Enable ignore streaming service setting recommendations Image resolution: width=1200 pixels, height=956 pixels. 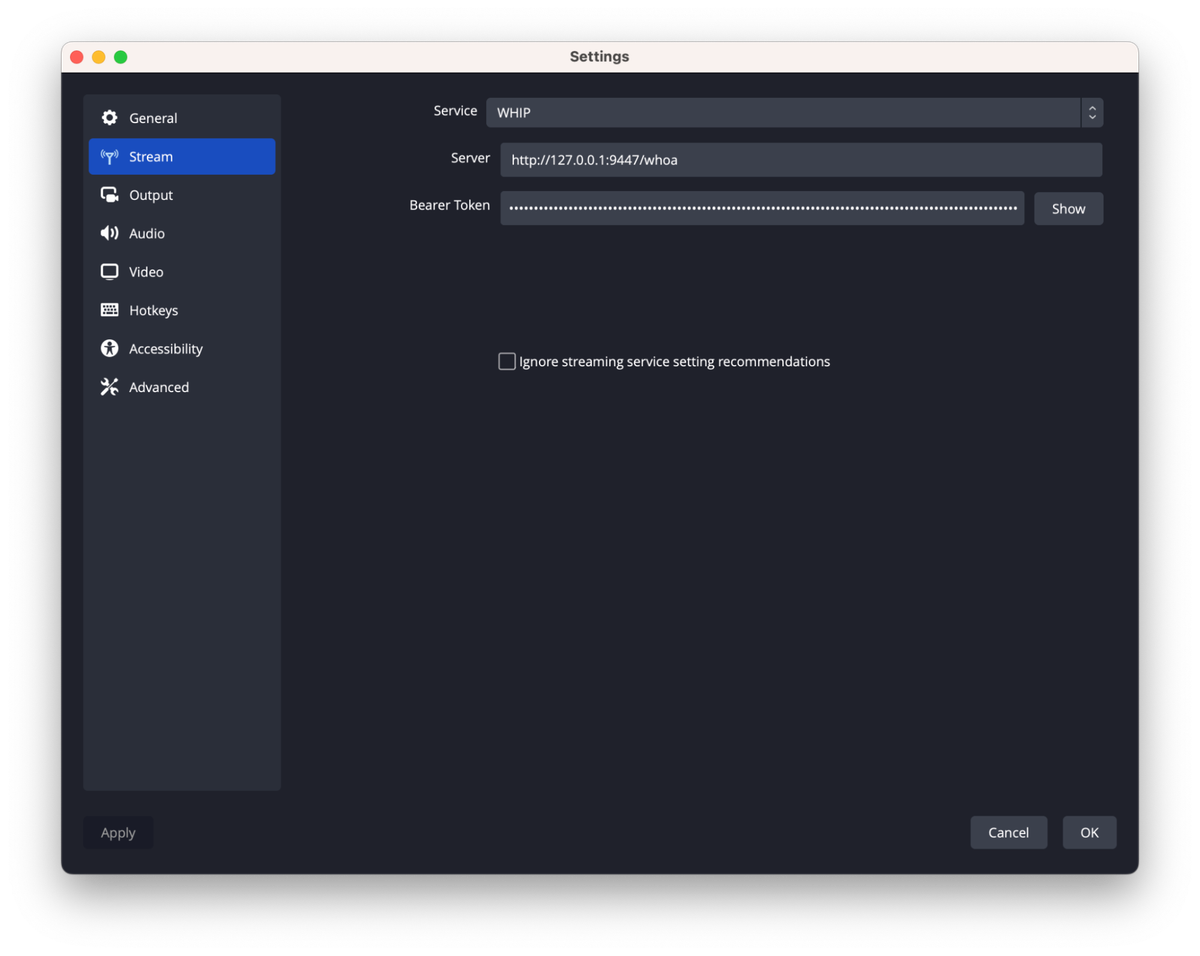pos(507,361)
